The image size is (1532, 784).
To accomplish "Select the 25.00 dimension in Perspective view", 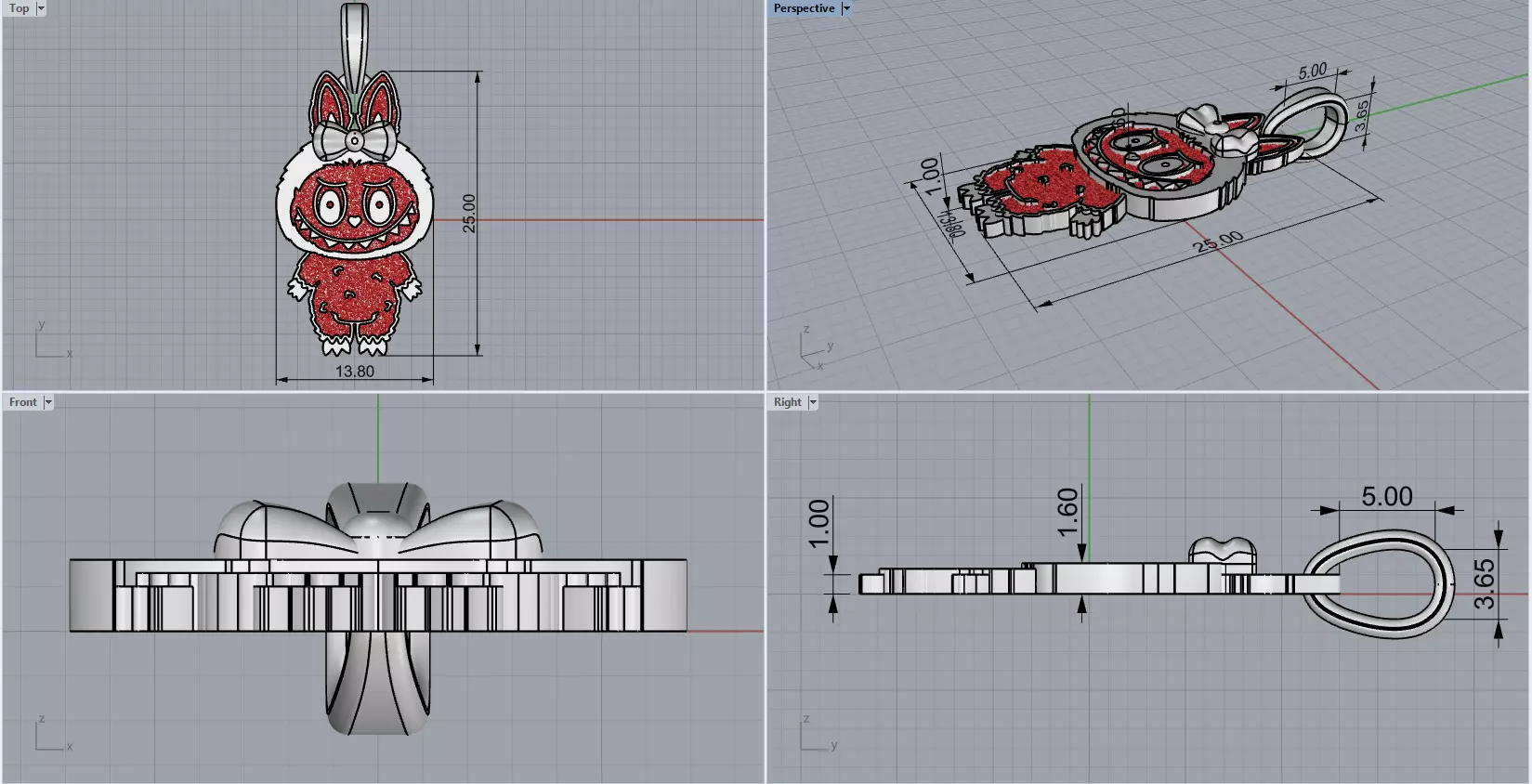I will (1219, 242).
